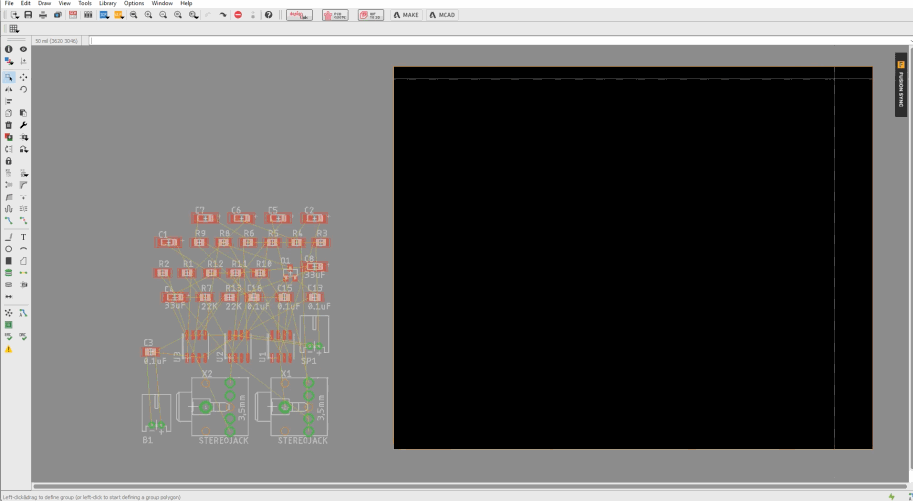This screenshot has width=913, height=501.
Task: Select the Delete trash can tool
Action: (x=8, y=125)
